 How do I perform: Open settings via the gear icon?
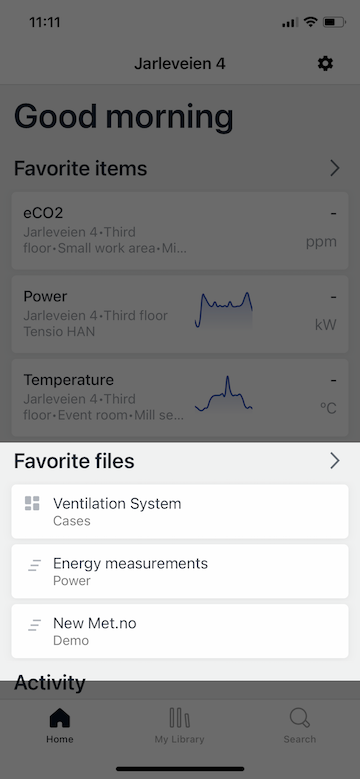[x=325, y=64]
